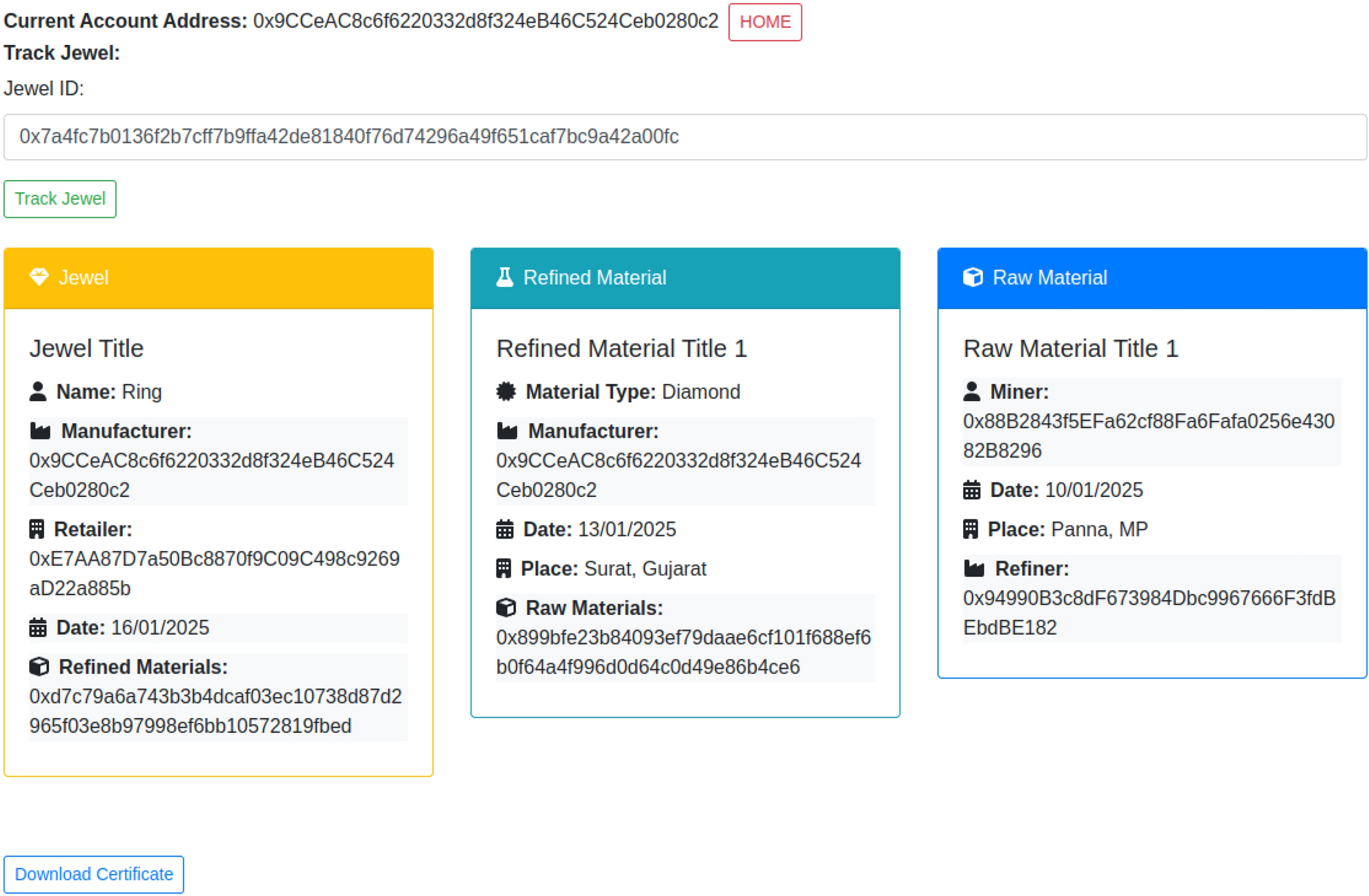Click the diamond icon in Jewel header
The width and height of the screenshot is (1369, 896).
tap(39, 277)
